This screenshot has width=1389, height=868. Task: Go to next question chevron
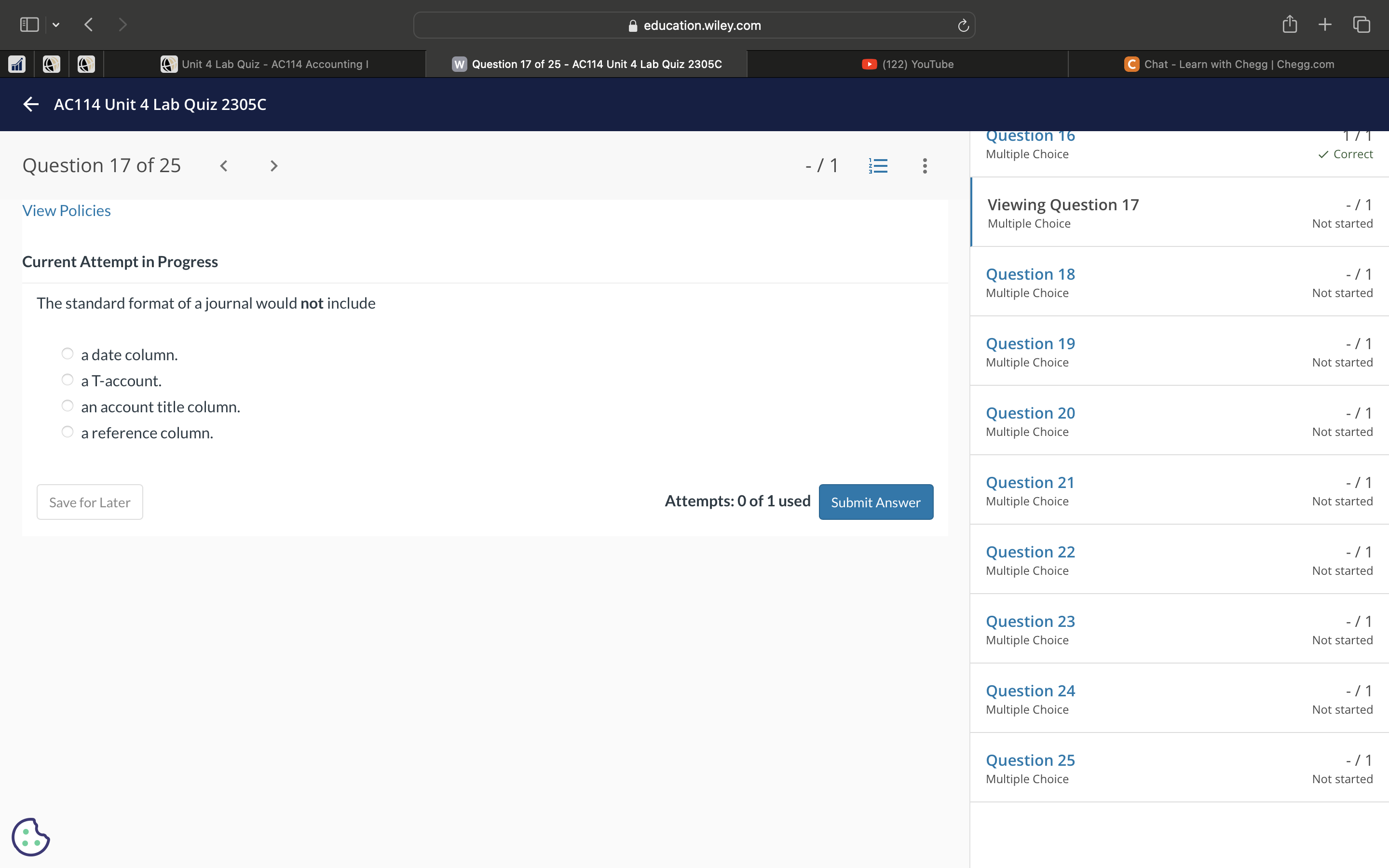click(274, 166)
